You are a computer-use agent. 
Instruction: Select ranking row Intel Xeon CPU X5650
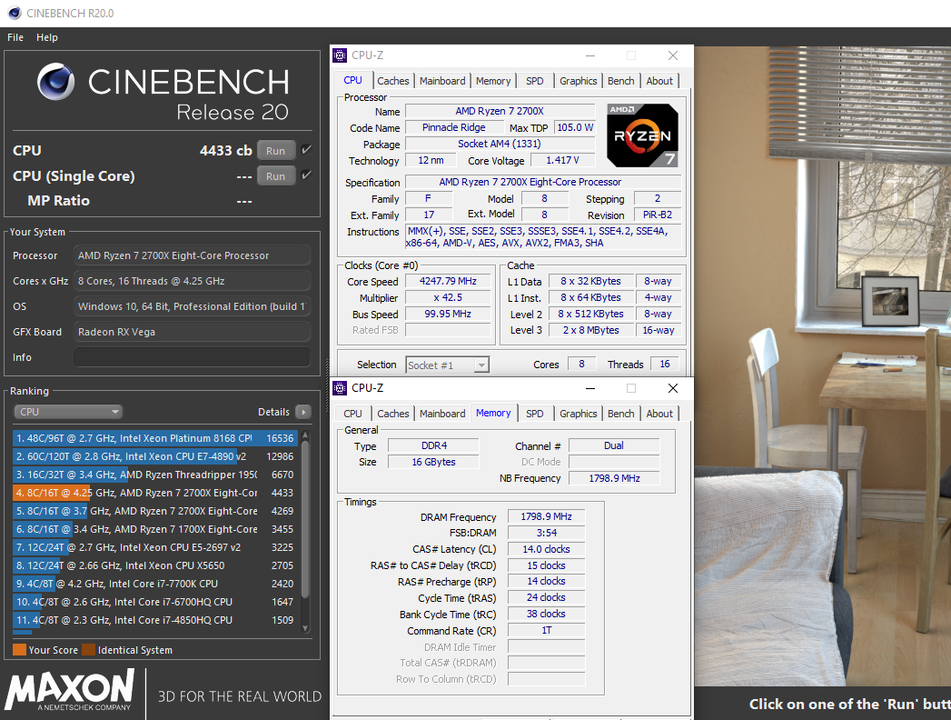[155, 565]
